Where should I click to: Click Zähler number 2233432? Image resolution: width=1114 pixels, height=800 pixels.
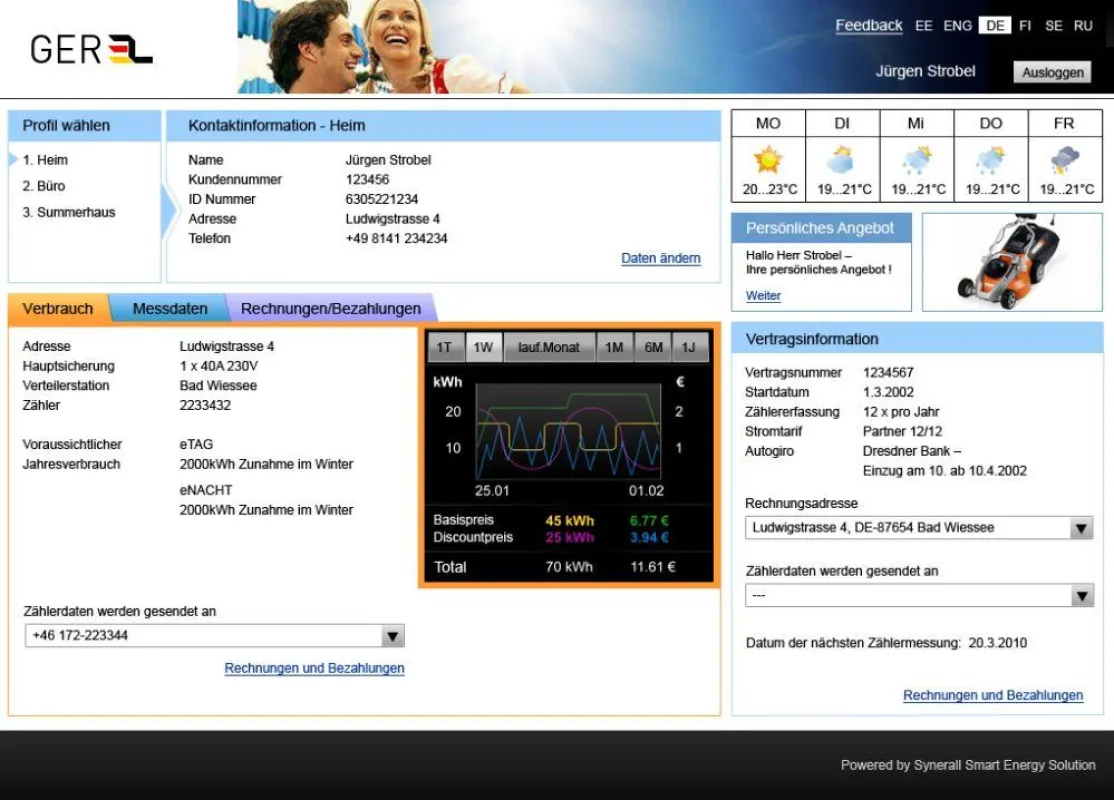coord(205,406)
